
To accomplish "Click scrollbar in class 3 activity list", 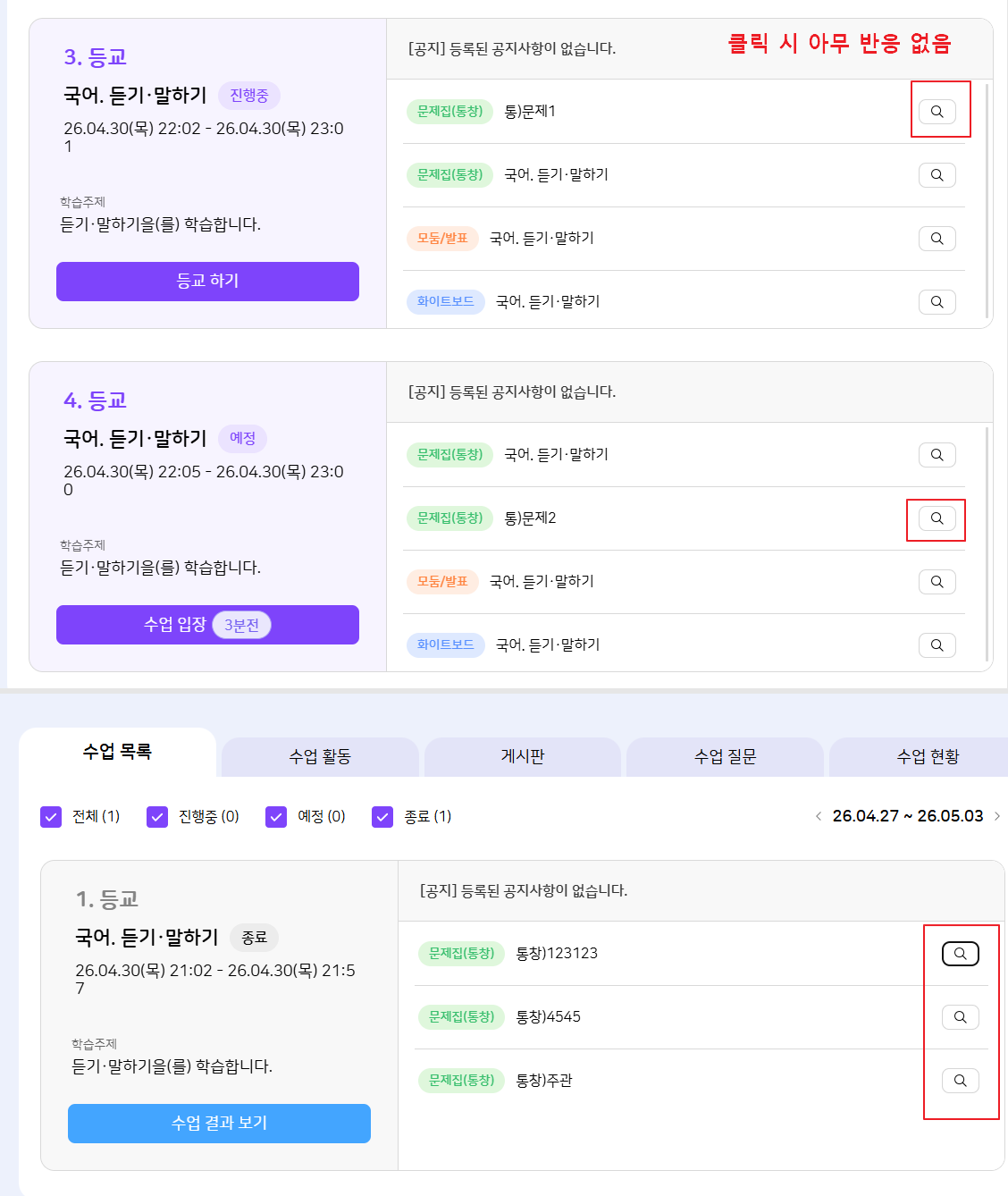I will (x=987, y=201).
